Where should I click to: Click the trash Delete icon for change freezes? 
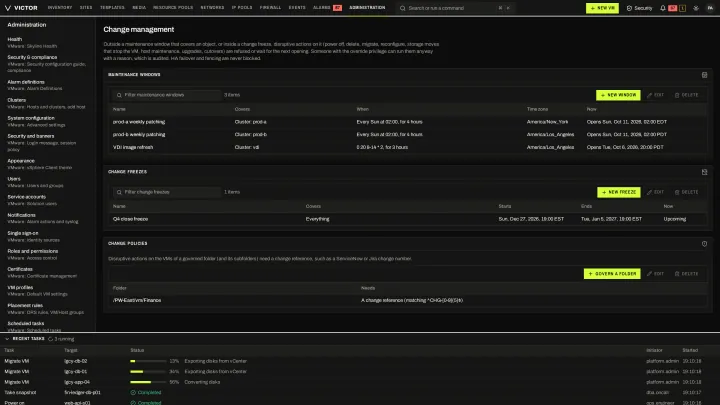click(x=677, y=192)
